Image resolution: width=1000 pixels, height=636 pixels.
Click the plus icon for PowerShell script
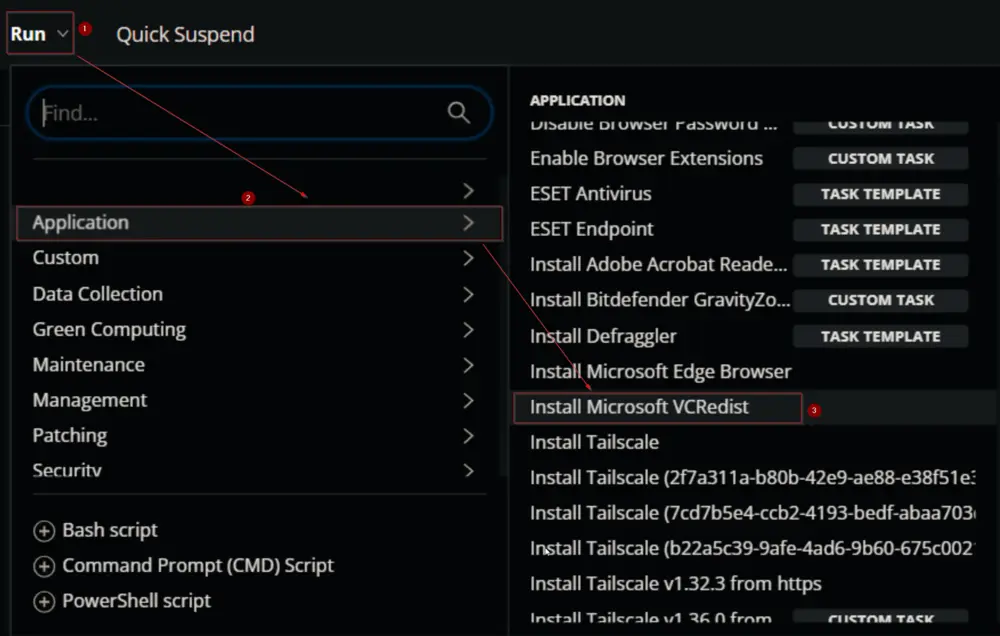[x=44, y=601]
